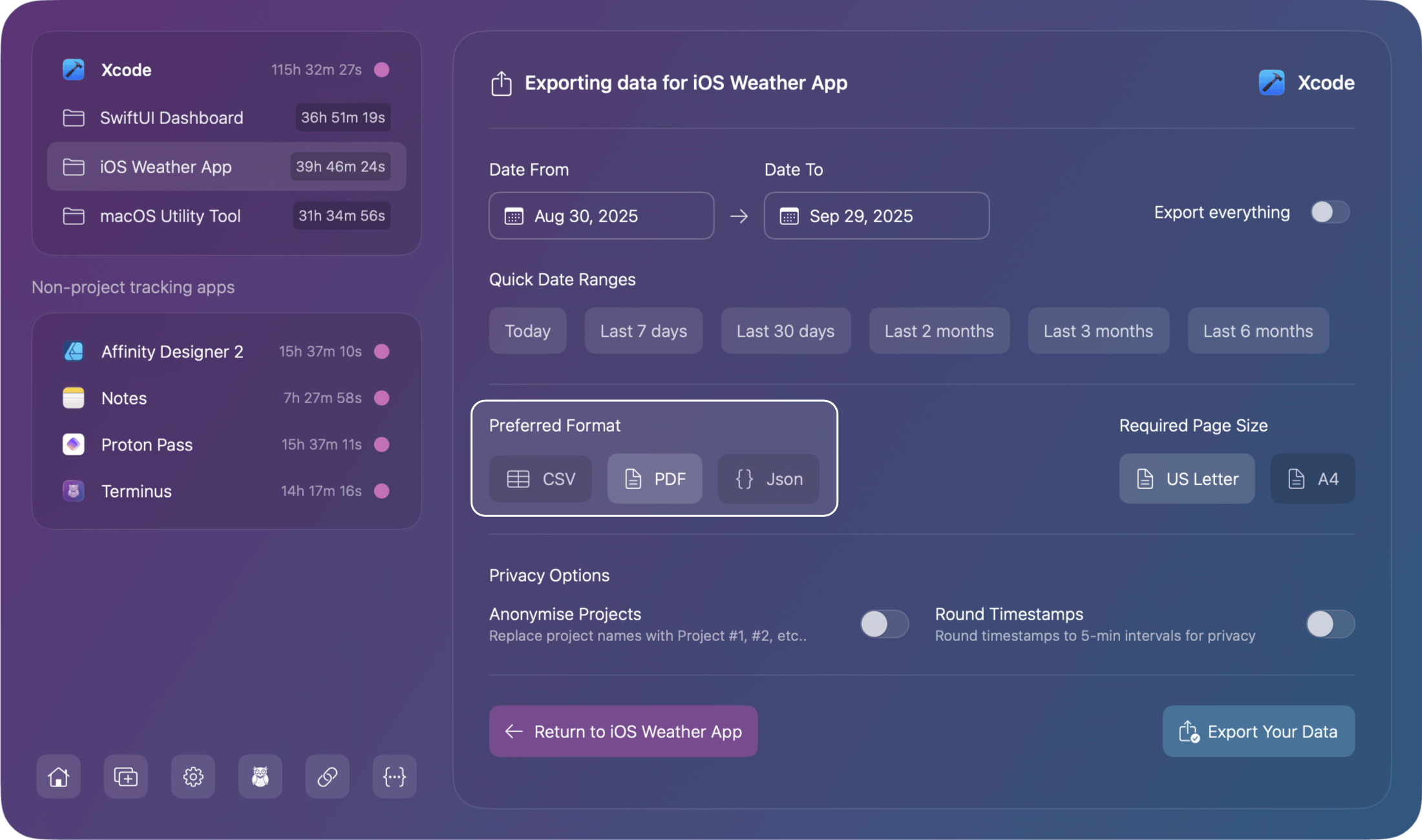Click the pink status dot beside Affinity Designer 2
Screen dimensions: 1422x840
[x=382, y=352]
